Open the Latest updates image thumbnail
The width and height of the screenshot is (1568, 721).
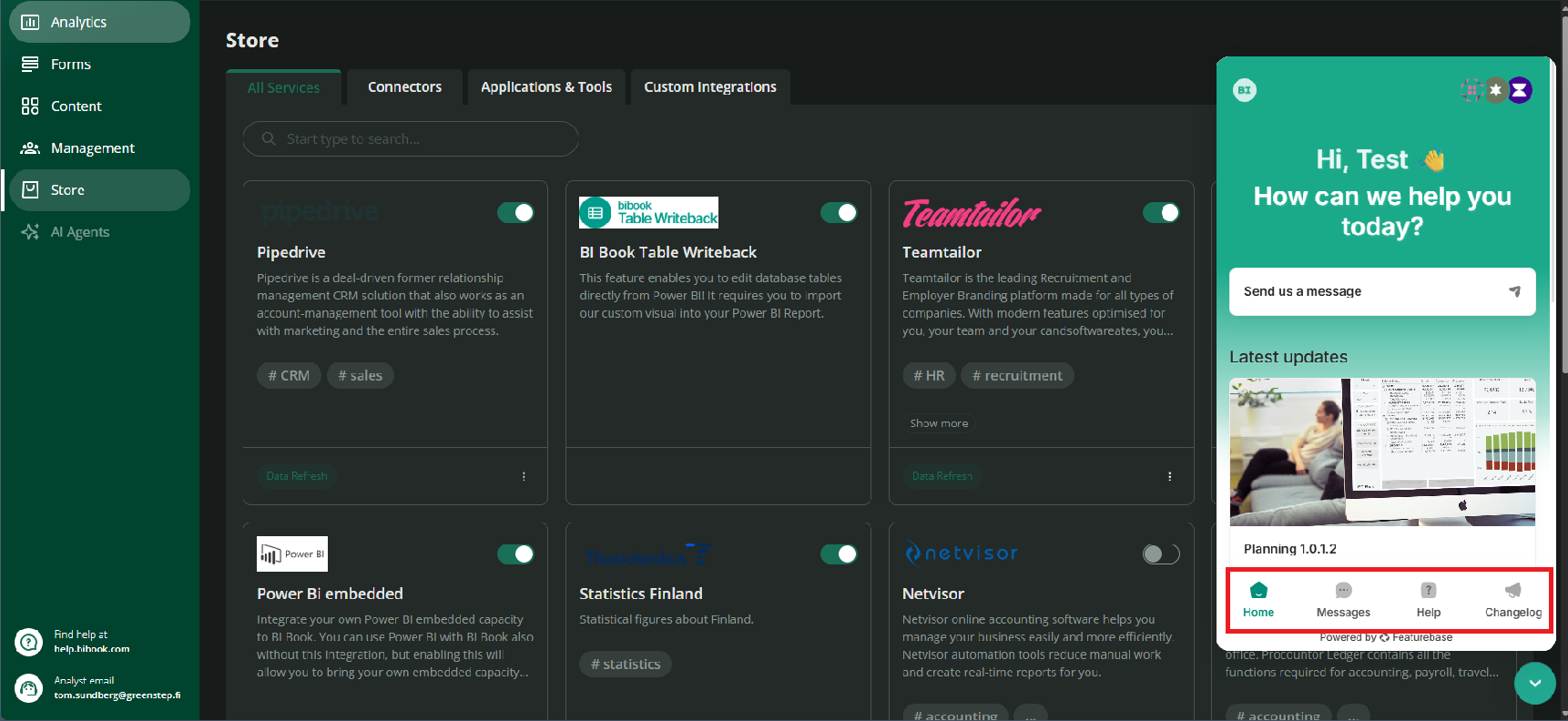[x=1382, y=452]
